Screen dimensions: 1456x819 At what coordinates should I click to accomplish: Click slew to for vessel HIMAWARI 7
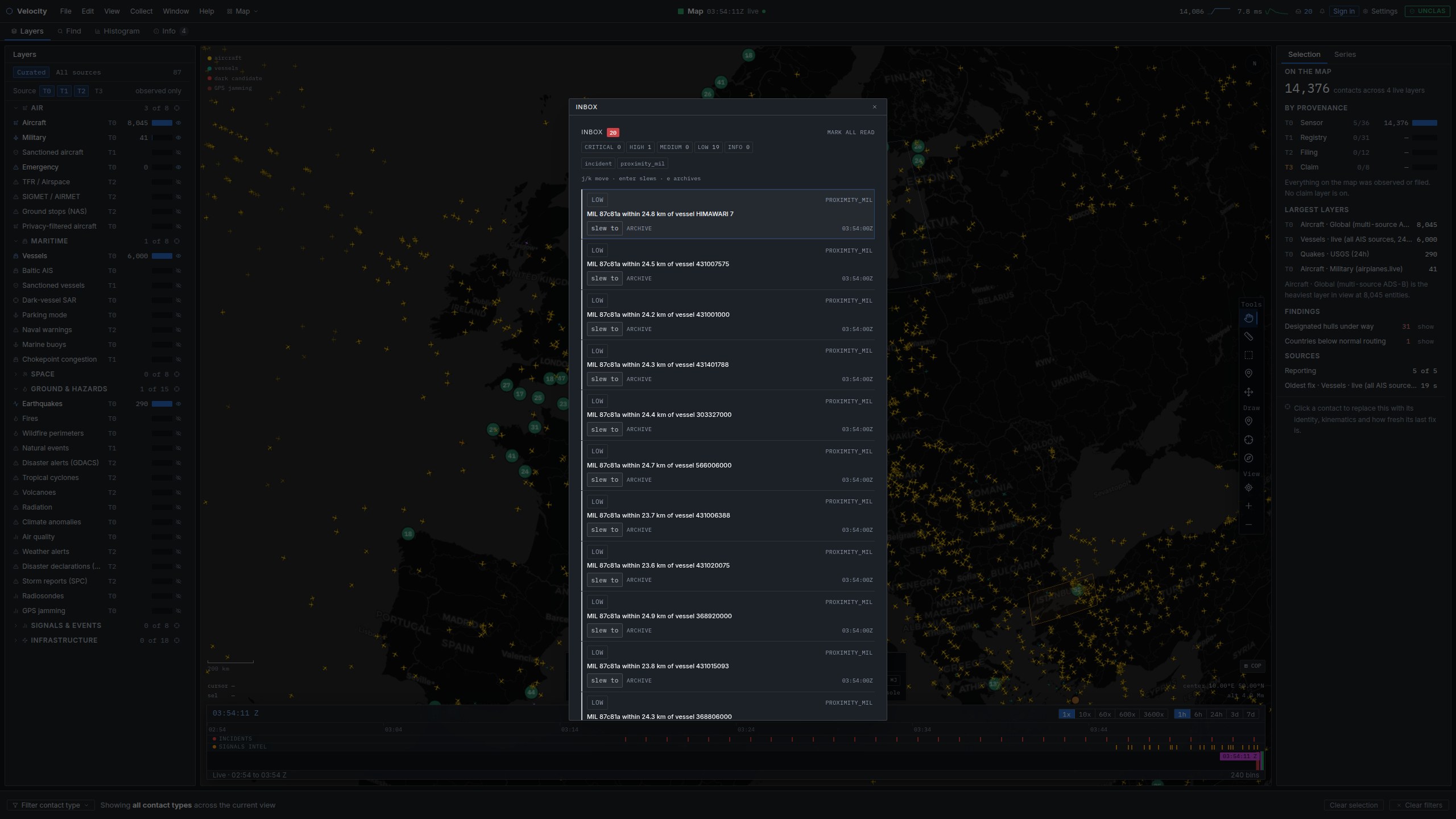pos(605,229)
